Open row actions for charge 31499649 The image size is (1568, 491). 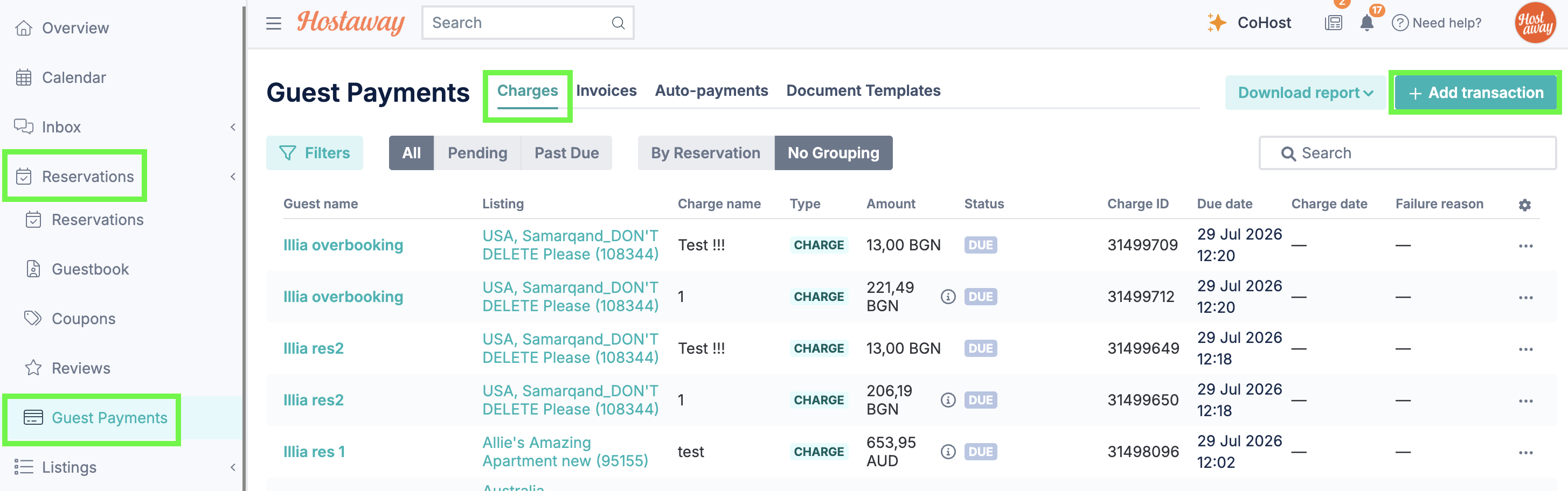click(x=1525, y=349)
